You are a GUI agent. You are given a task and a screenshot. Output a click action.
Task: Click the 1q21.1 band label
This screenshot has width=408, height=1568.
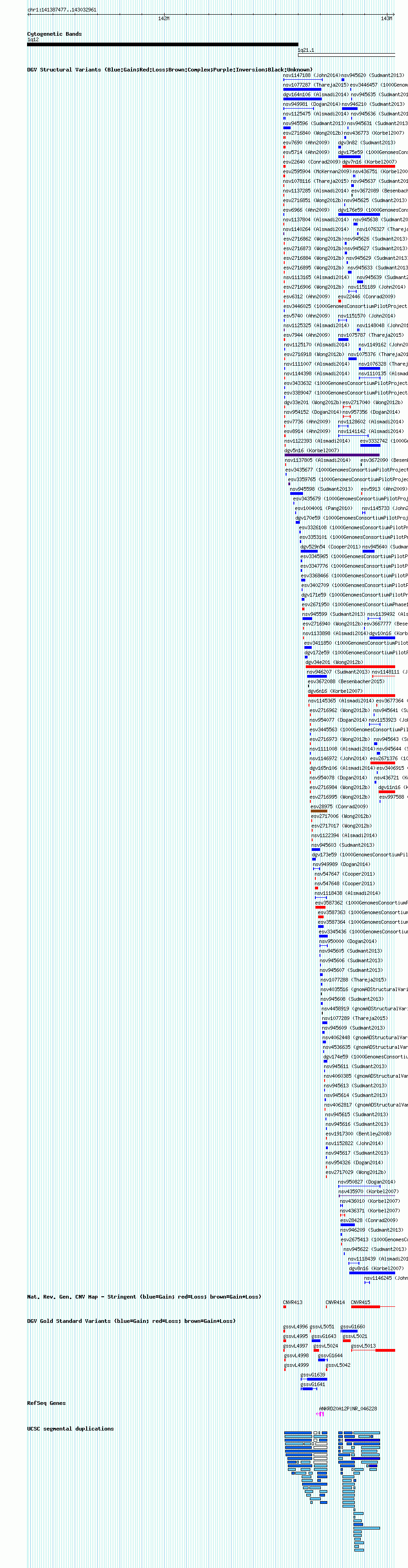(x=306, y=50)
